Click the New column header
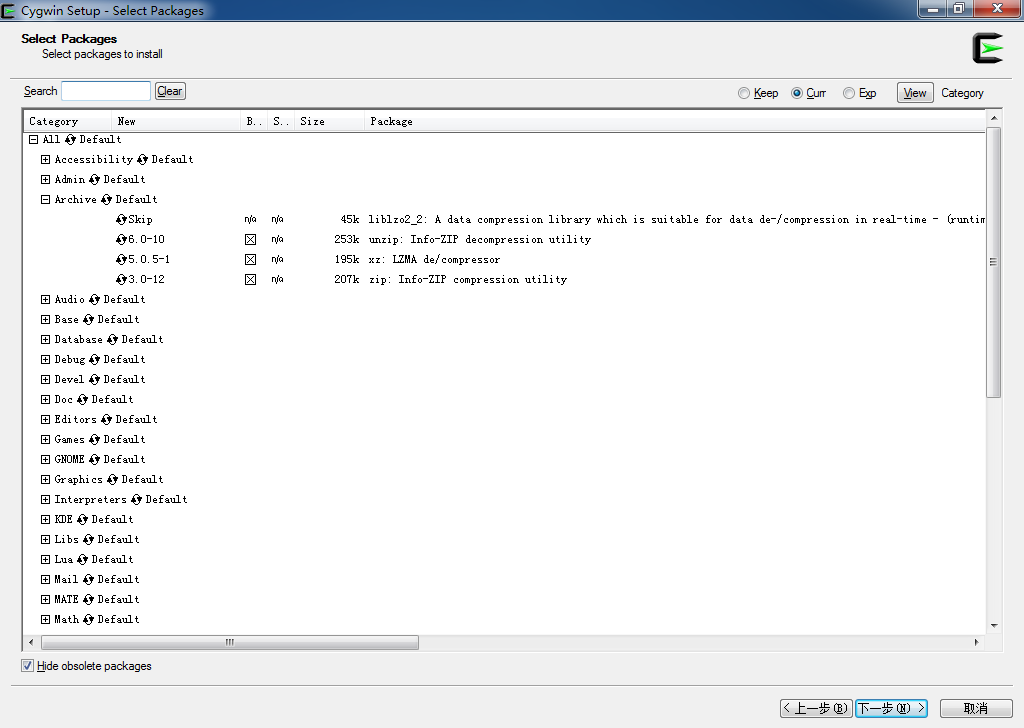The image size is (1024, 728). (x=176, y=121)
